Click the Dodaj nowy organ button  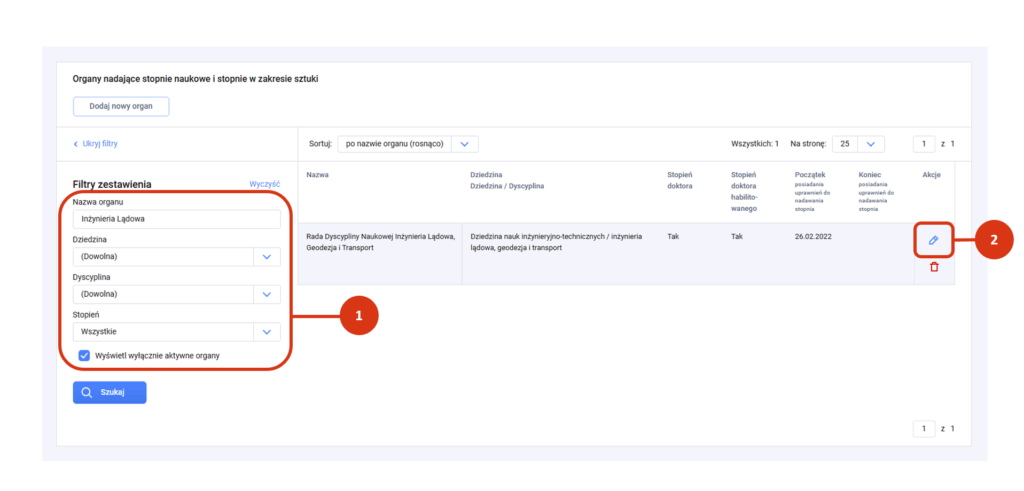pos(121,106)
